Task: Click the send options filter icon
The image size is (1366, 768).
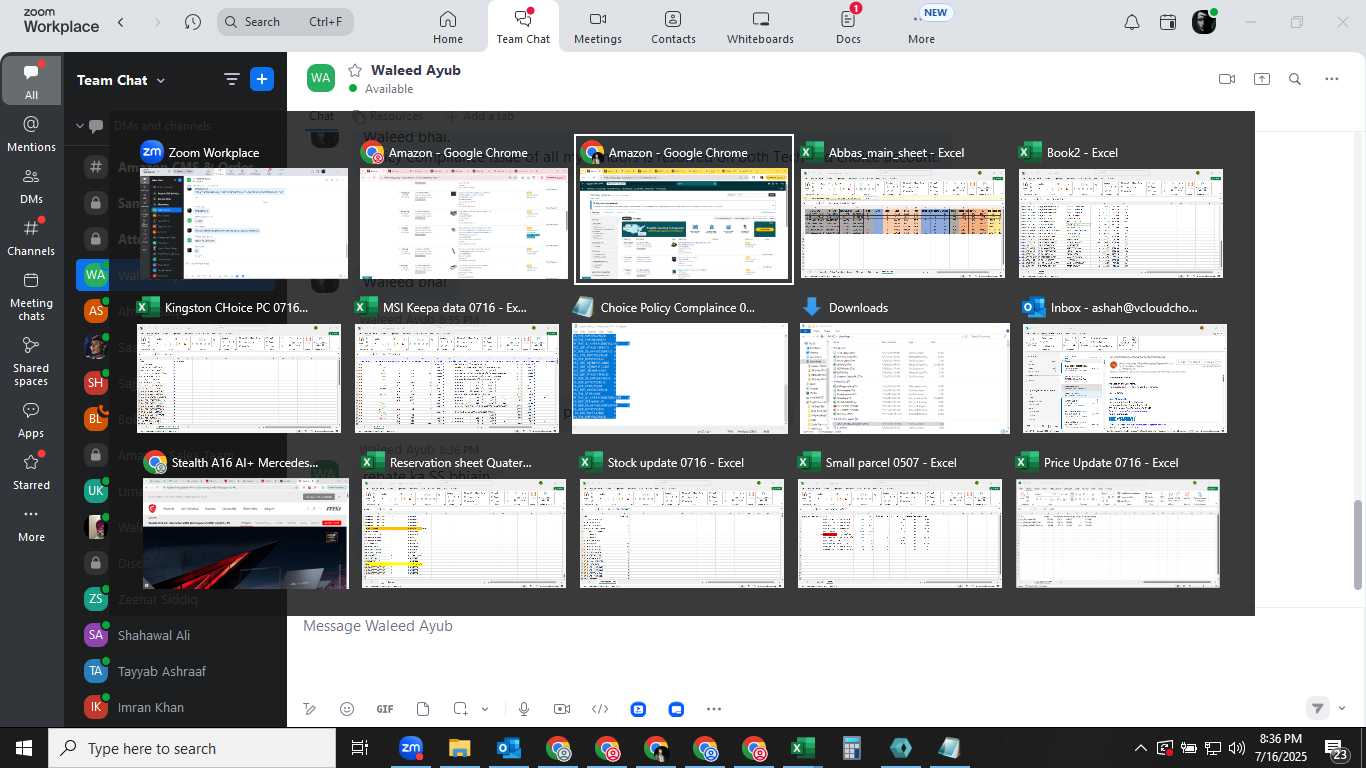Action: point(1318,708)
